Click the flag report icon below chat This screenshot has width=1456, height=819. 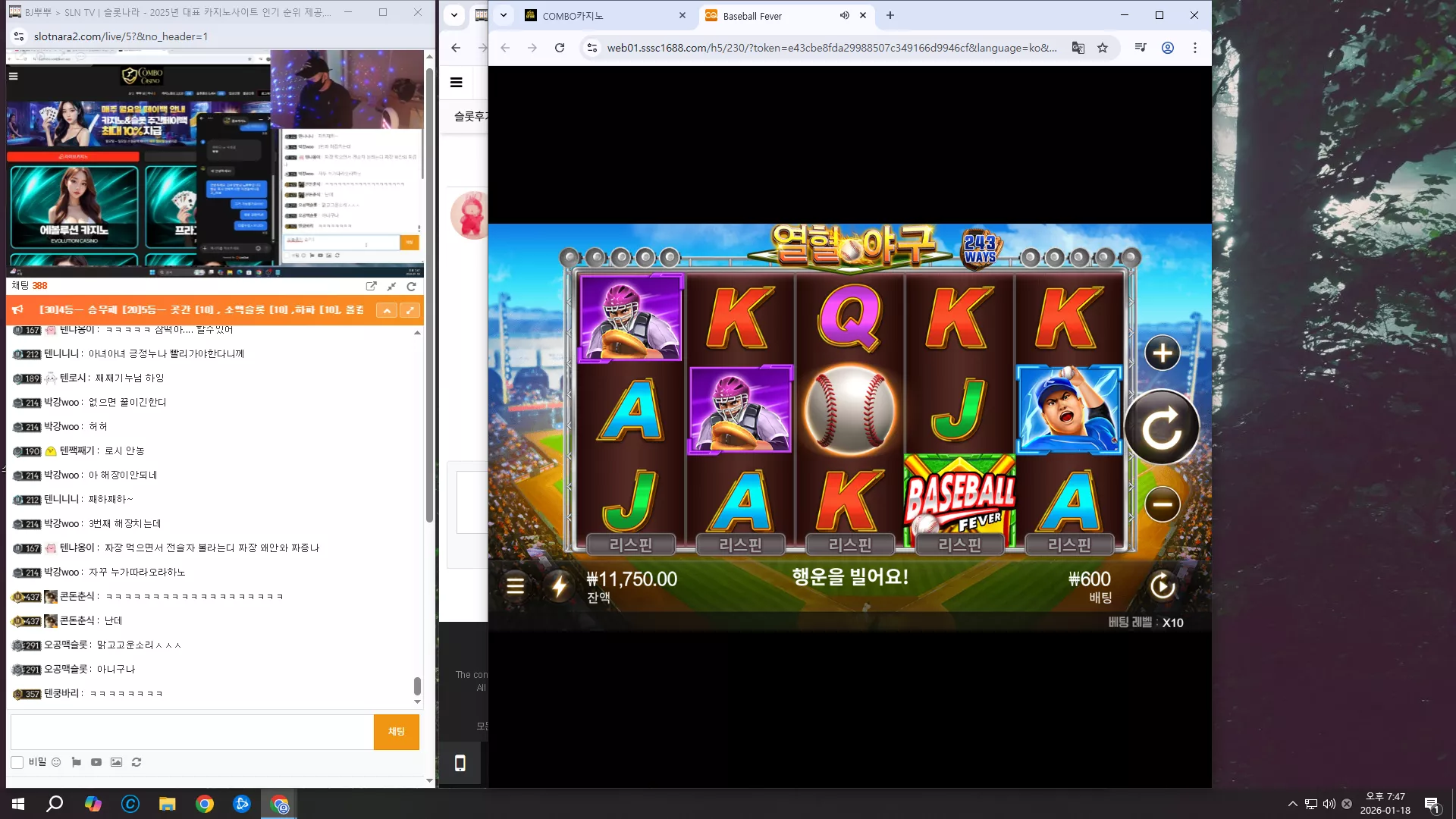[x=77, y=762]
